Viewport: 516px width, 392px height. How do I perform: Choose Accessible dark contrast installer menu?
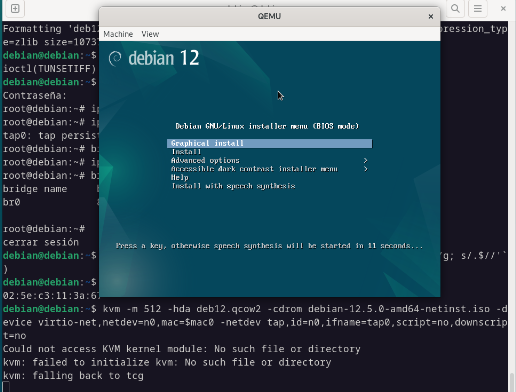(x=254, y=169)
